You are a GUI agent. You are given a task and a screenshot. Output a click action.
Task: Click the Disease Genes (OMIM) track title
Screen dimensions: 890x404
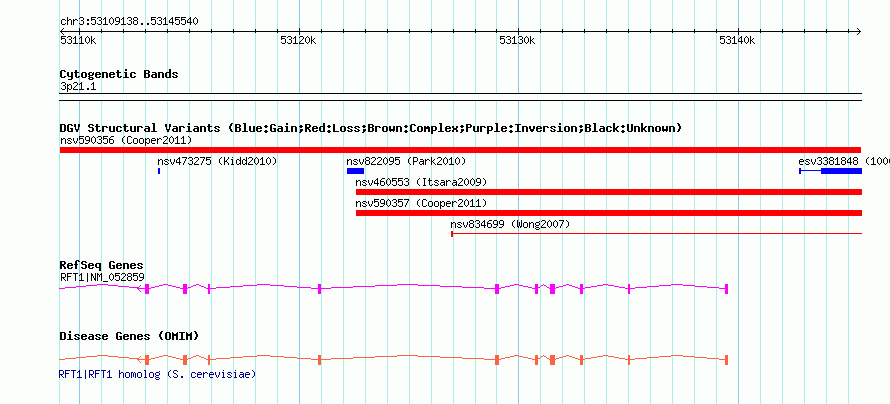click(x=129, y=336)
